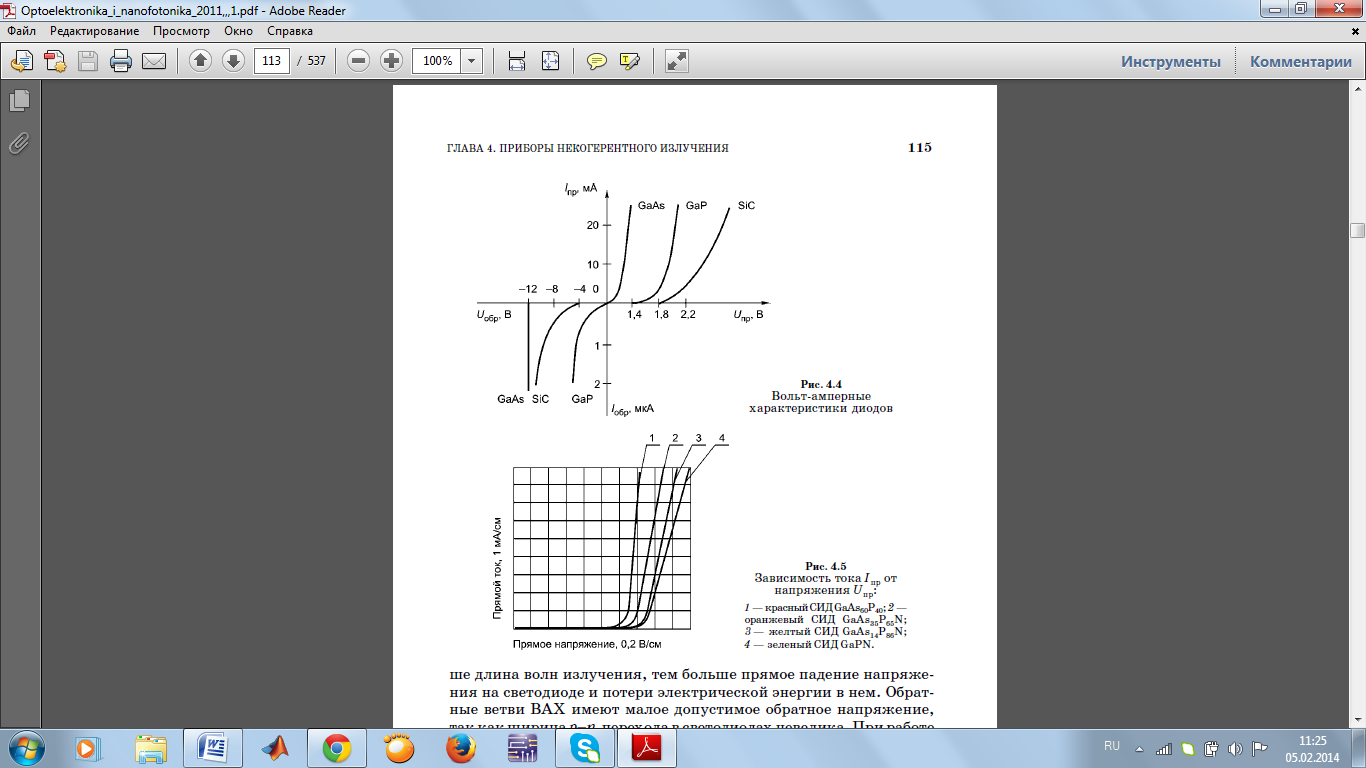The width and height of the screenshot is (1366, 768).
Task: Send file by email with the envelope icon
Action: pyautogui.click(x=153, y=61)
